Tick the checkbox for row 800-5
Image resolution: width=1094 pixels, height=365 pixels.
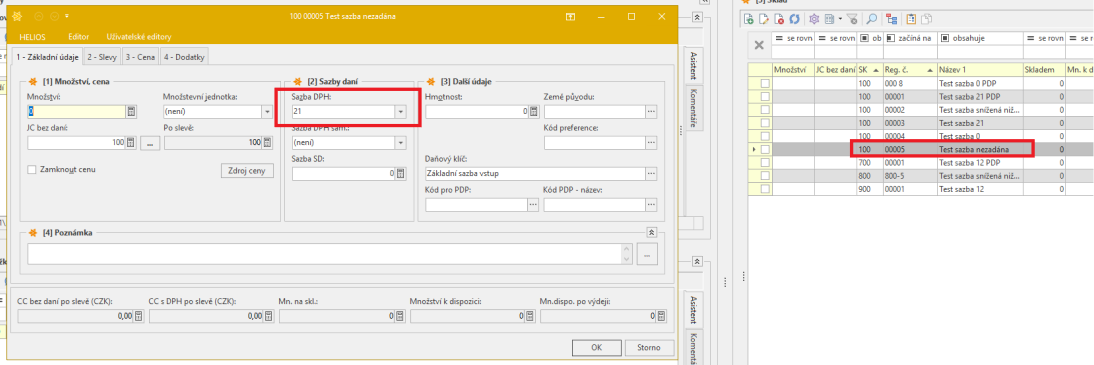click(x=765, y=176)
